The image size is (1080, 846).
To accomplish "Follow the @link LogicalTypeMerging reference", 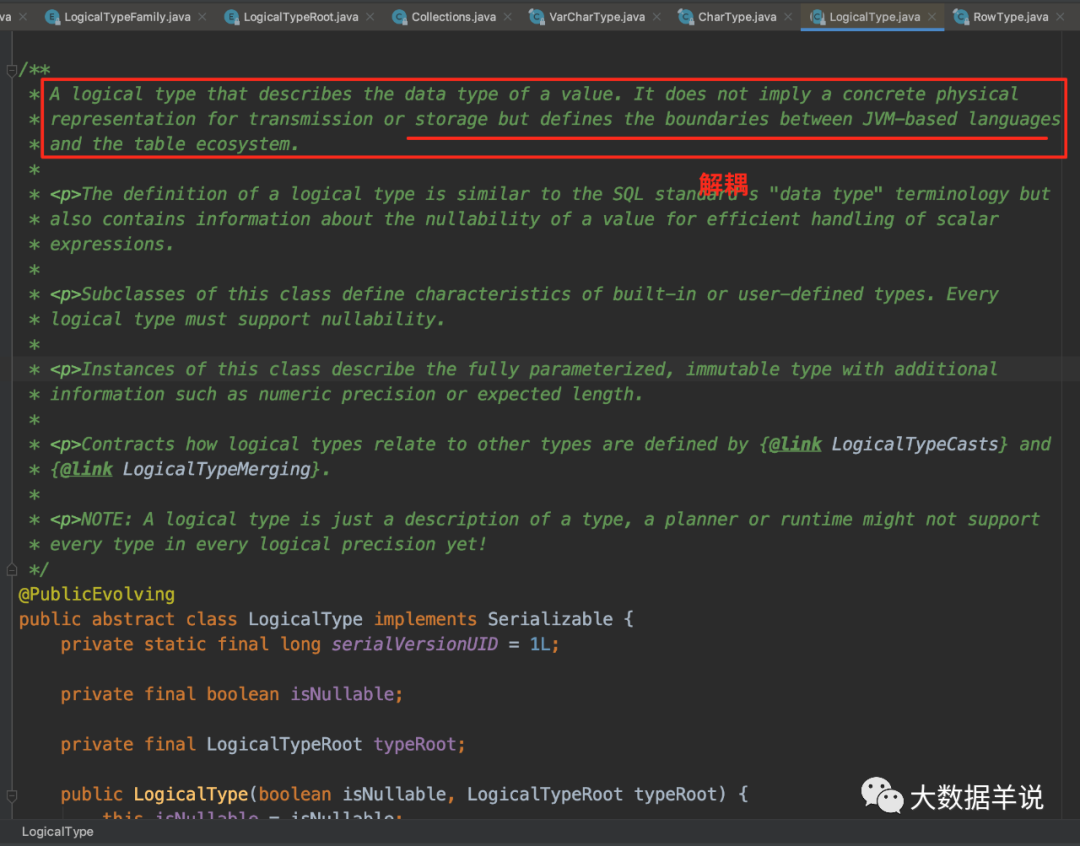I will coord(216,469).
